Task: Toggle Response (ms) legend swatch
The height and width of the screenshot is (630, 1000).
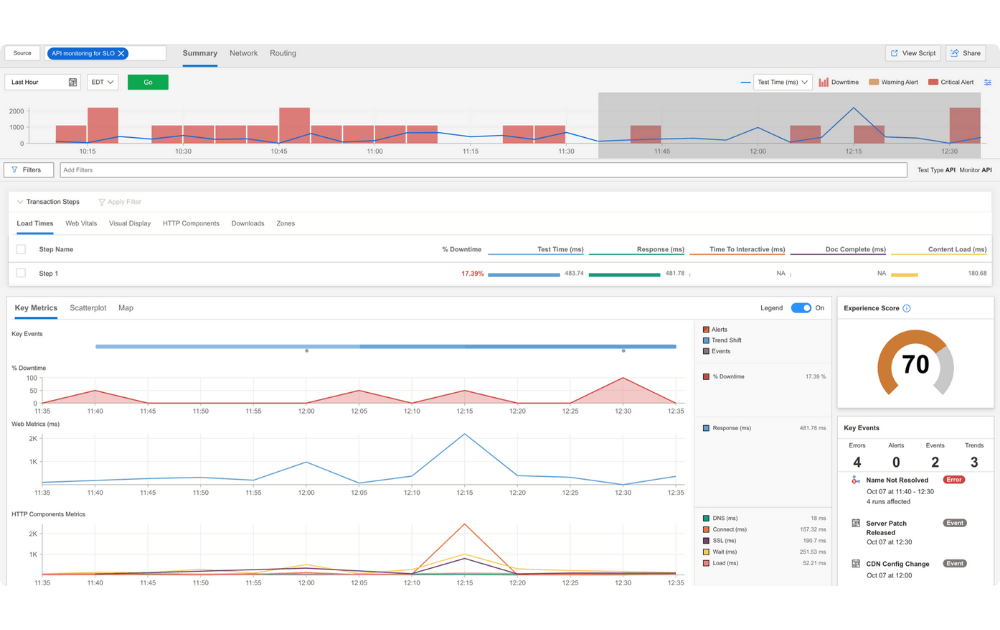Action: coord(706,429)
